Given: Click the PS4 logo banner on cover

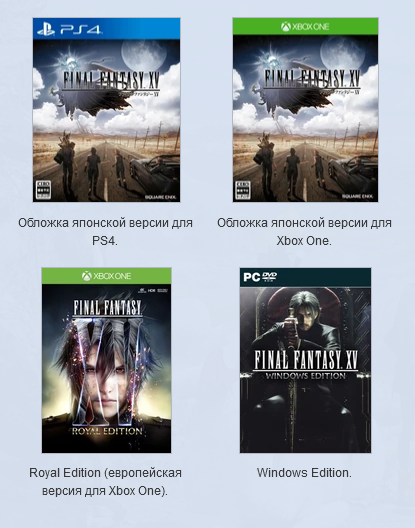Looking at the screenshot, I should 106,29.
